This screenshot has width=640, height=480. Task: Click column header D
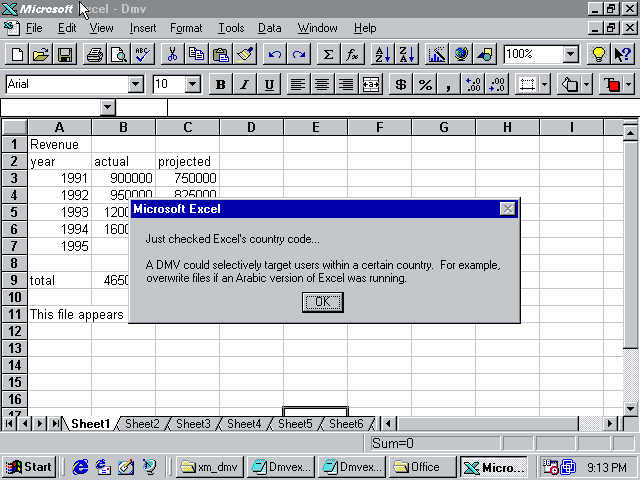click(x=251, y=127)
